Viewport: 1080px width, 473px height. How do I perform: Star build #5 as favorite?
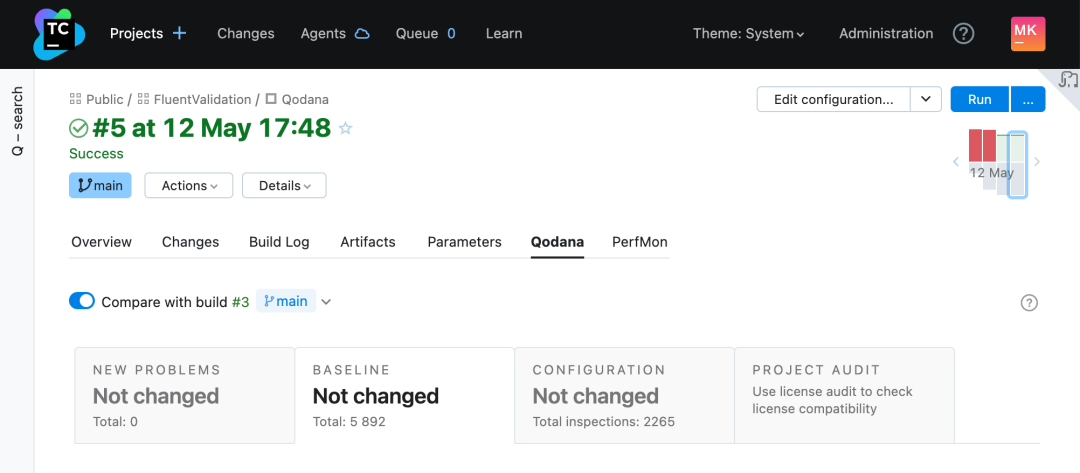point(346,128)
